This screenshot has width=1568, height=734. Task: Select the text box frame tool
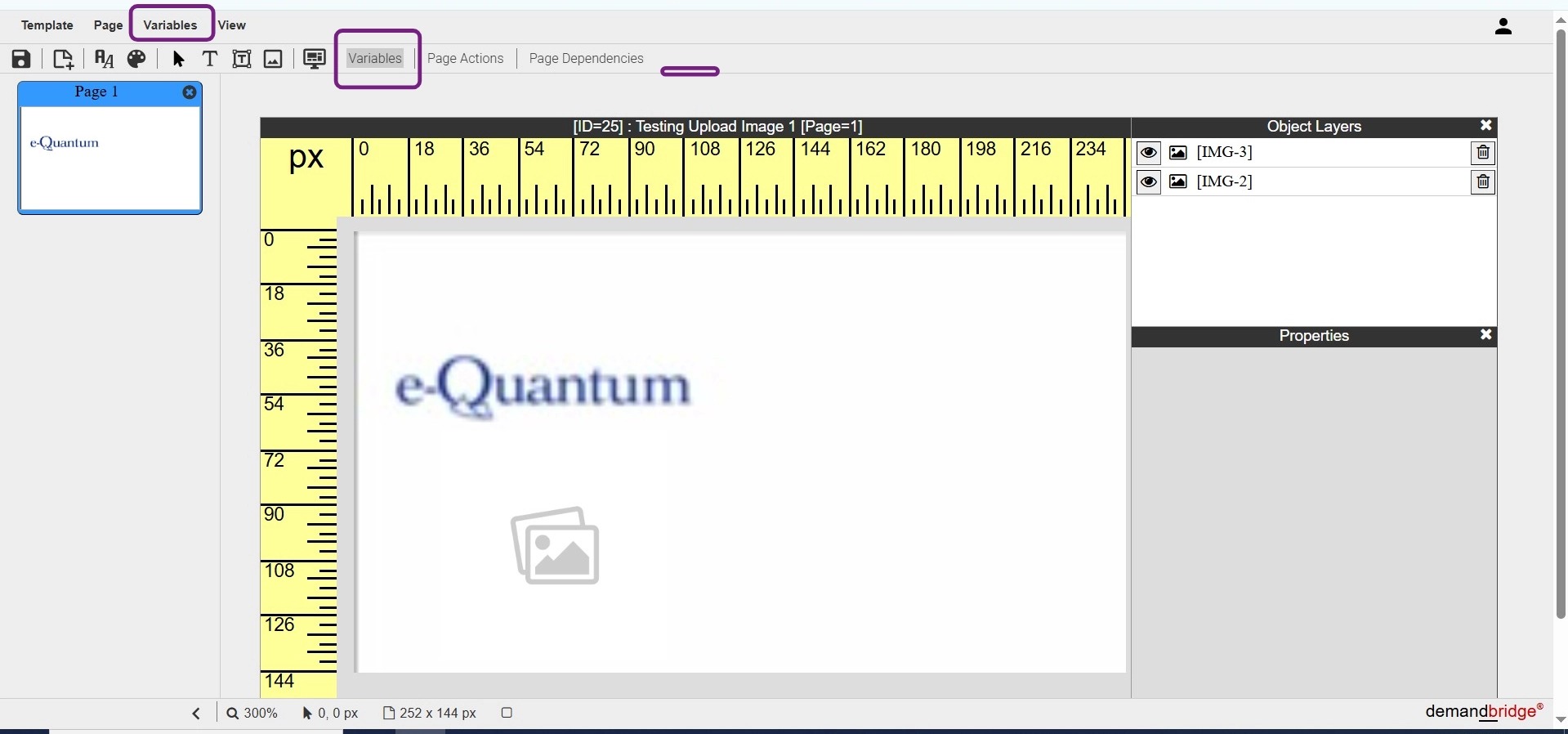(242, 59)
